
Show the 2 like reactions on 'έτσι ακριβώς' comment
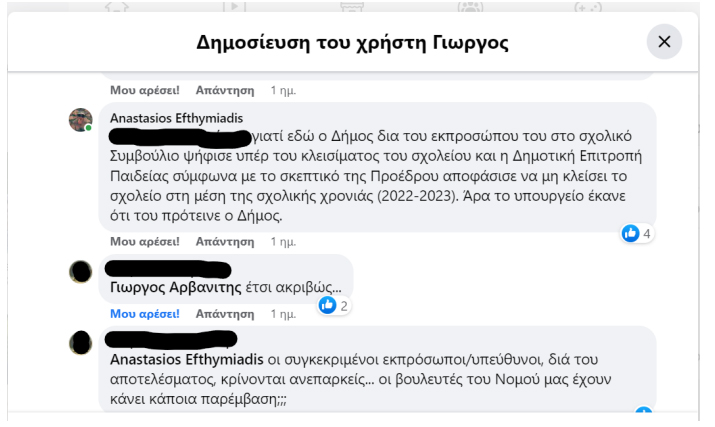(334, 305)
